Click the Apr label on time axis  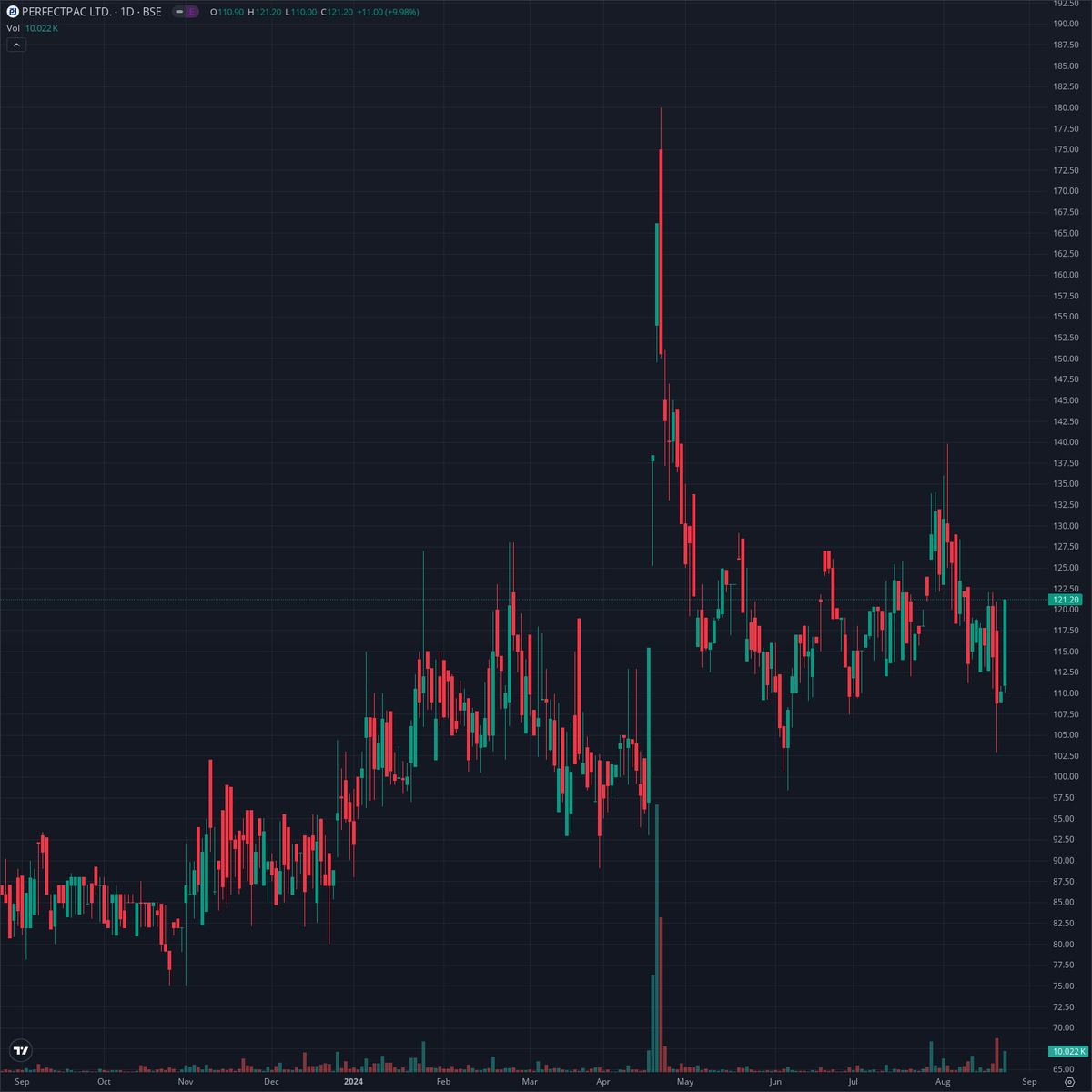(602, 1082)
